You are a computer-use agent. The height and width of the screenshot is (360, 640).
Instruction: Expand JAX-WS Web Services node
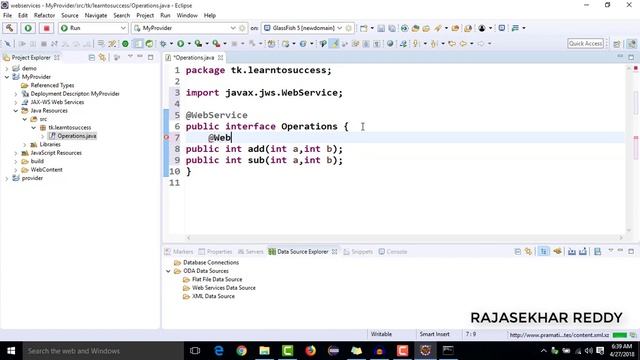(x=16, y=102)
